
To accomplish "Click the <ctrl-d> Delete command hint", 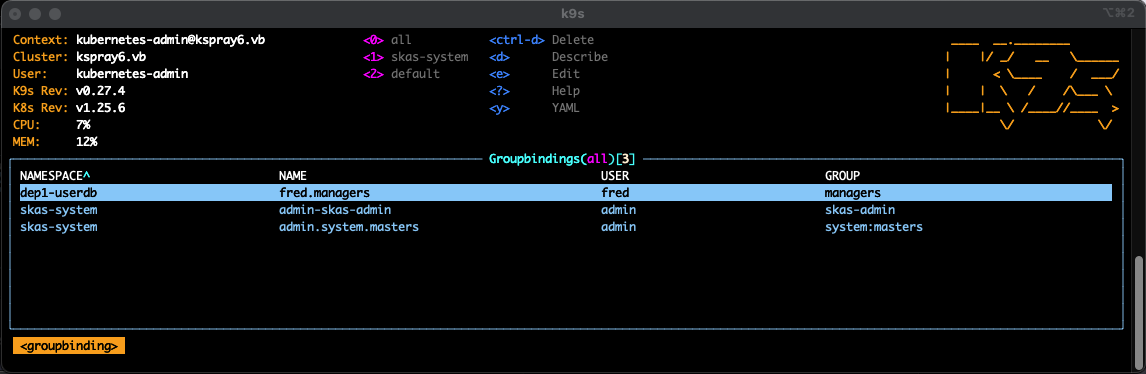I will pos(542,40).
